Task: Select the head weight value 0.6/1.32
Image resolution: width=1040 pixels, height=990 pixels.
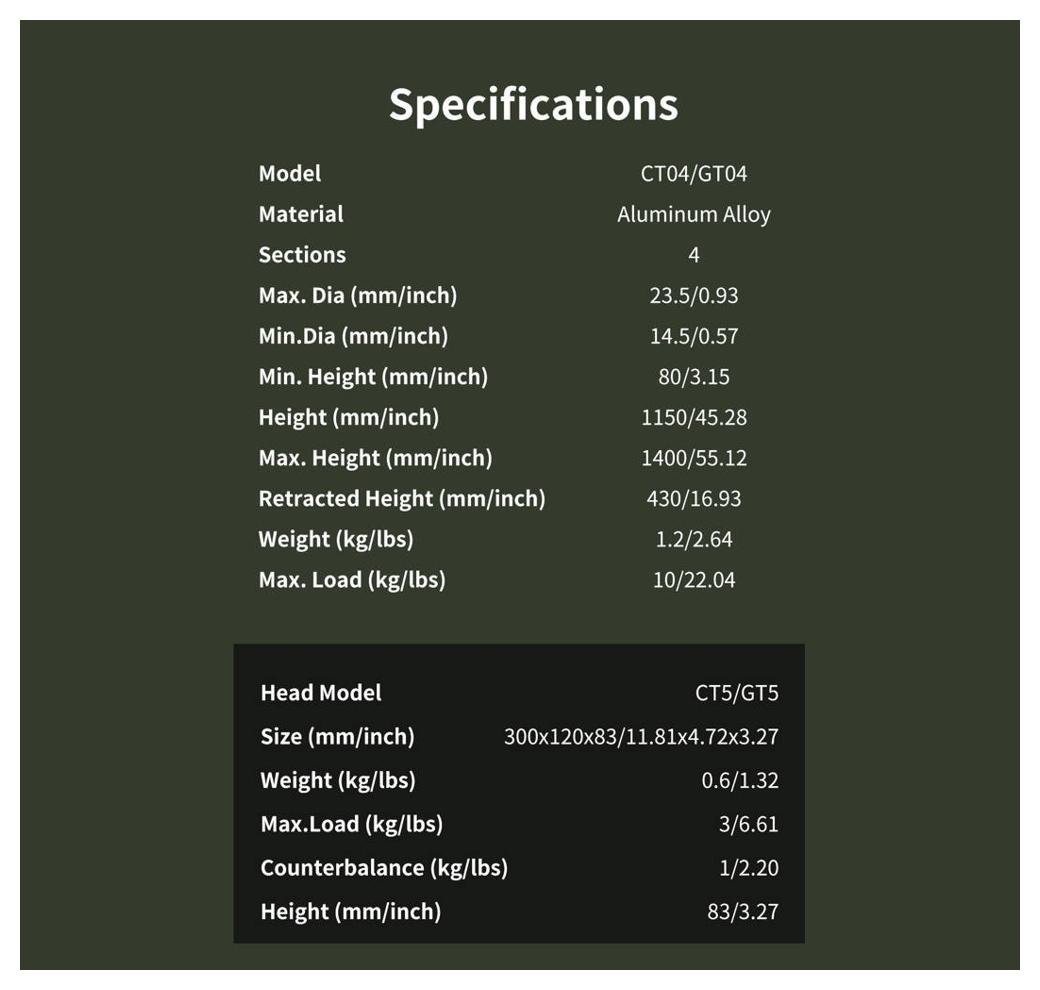Action: pos(740,781)
